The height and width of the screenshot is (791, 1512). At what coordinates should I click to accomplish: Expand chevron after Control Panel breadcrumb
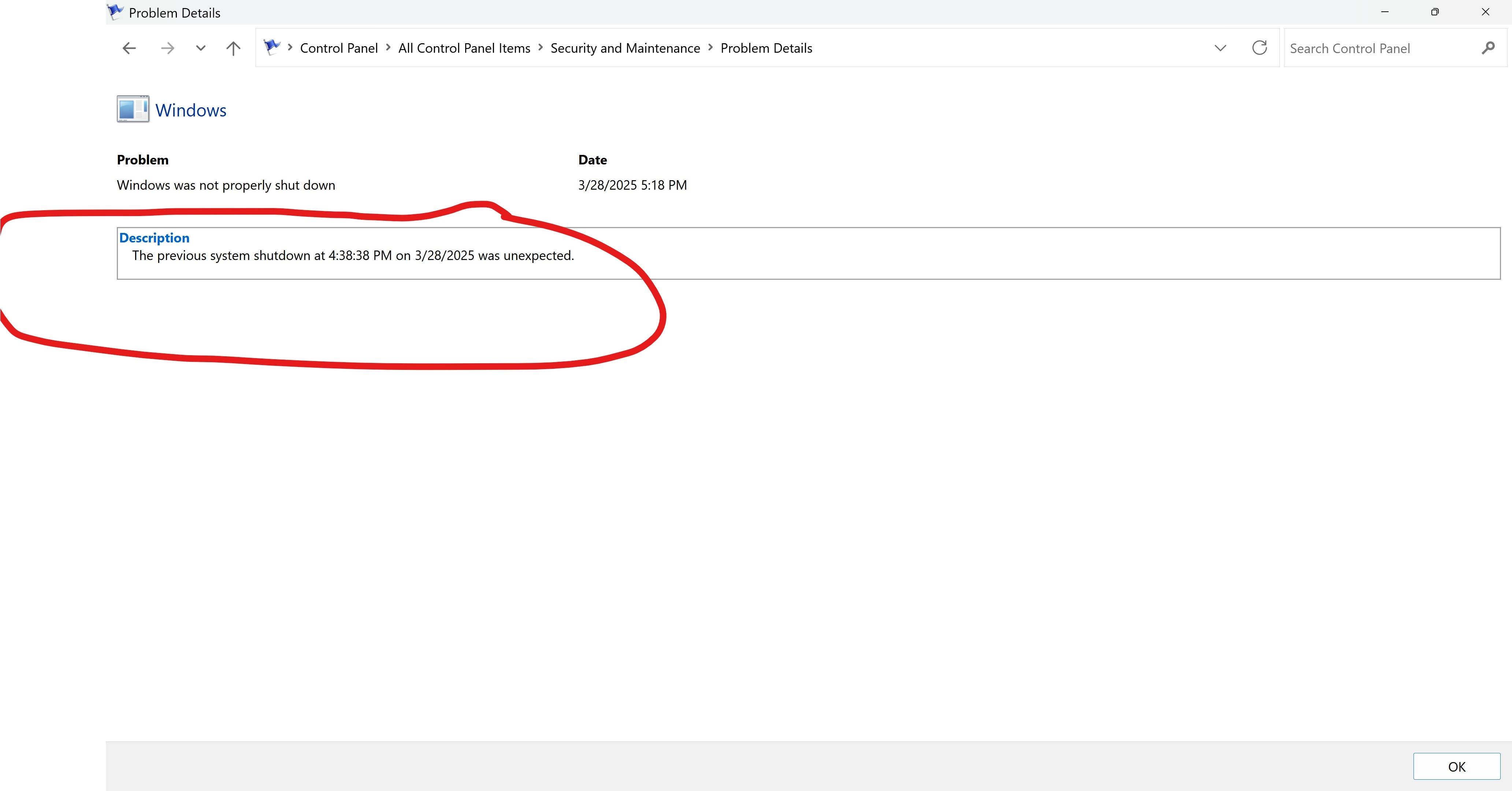point(388,47)
